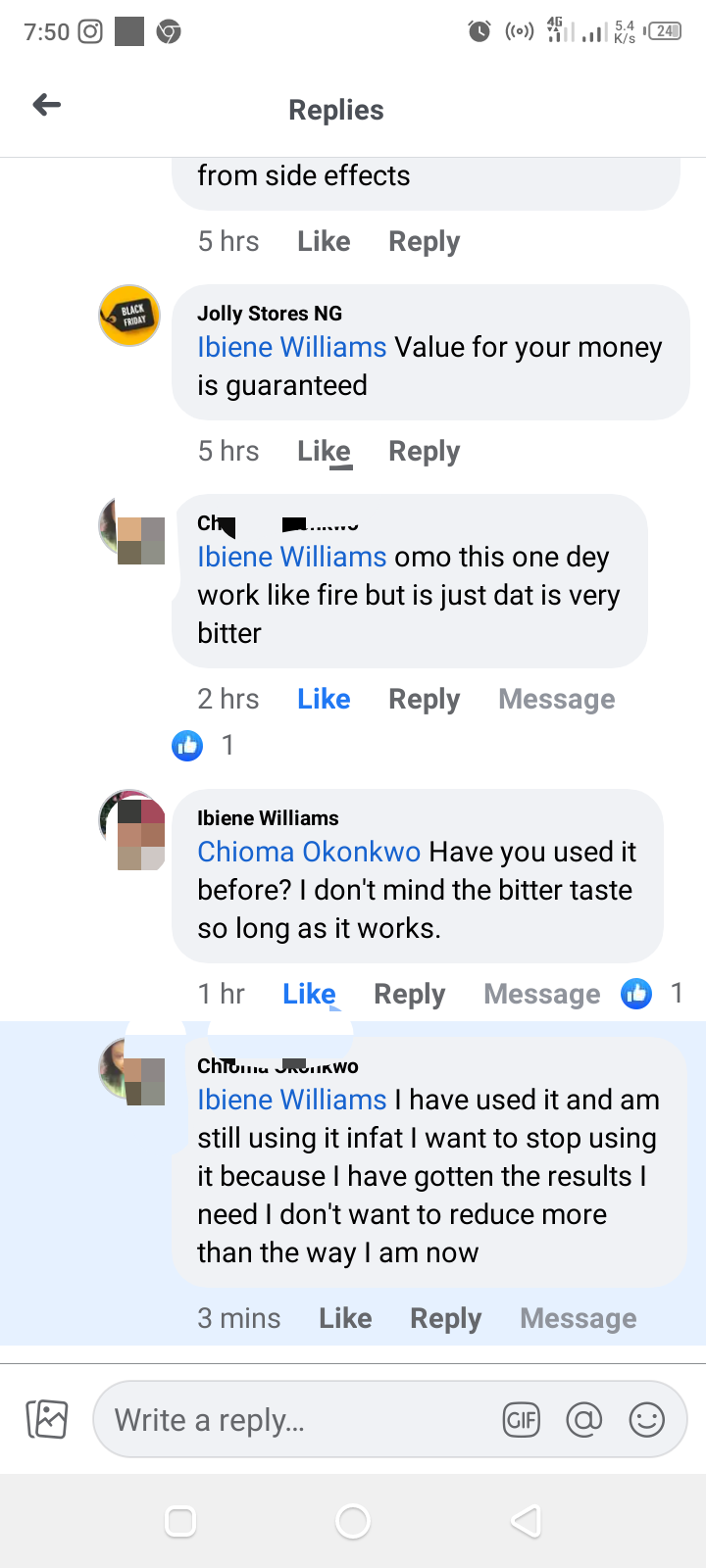The width and height of the screenshot is (706, 1568).
Task: Reply to the 3 mins ago comment
Action: coord(445,1318)
